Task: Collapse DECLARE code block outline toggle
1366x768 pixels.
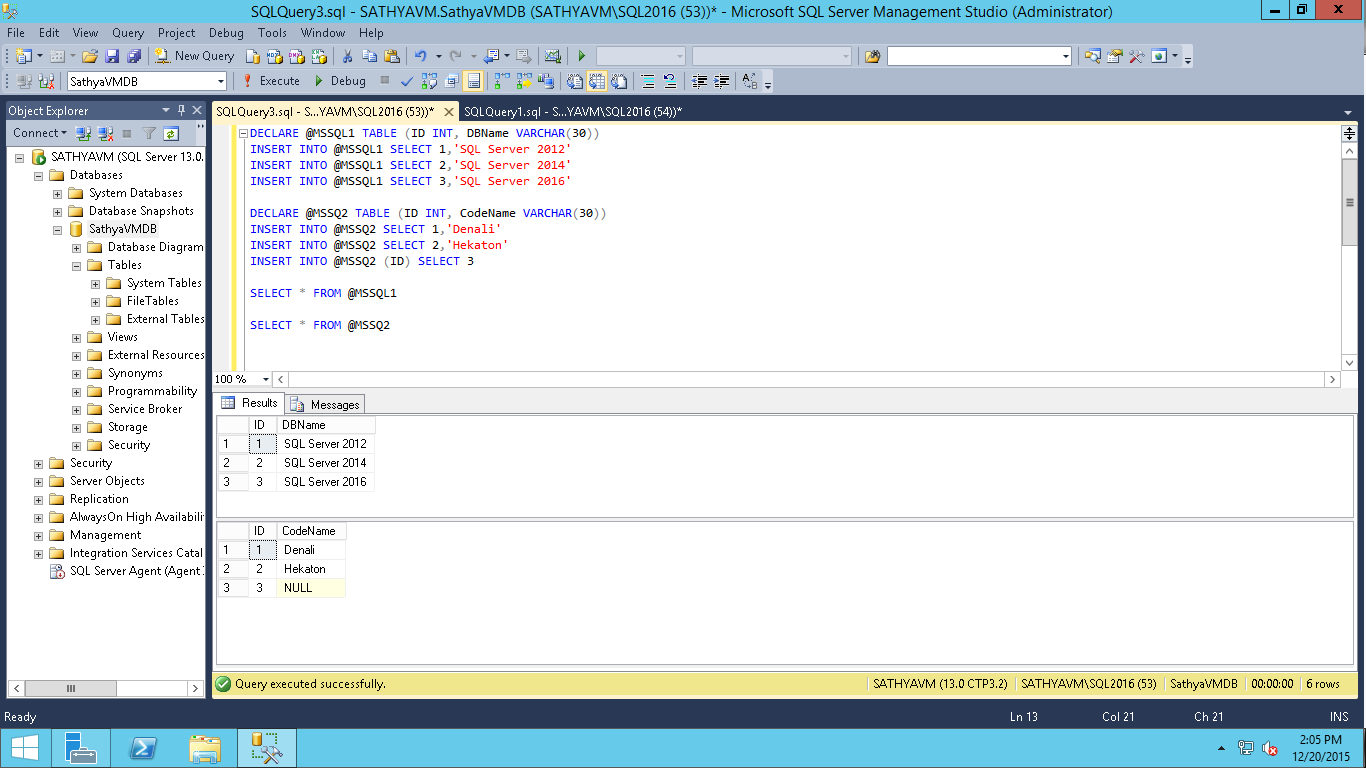Action: [243, 133]
